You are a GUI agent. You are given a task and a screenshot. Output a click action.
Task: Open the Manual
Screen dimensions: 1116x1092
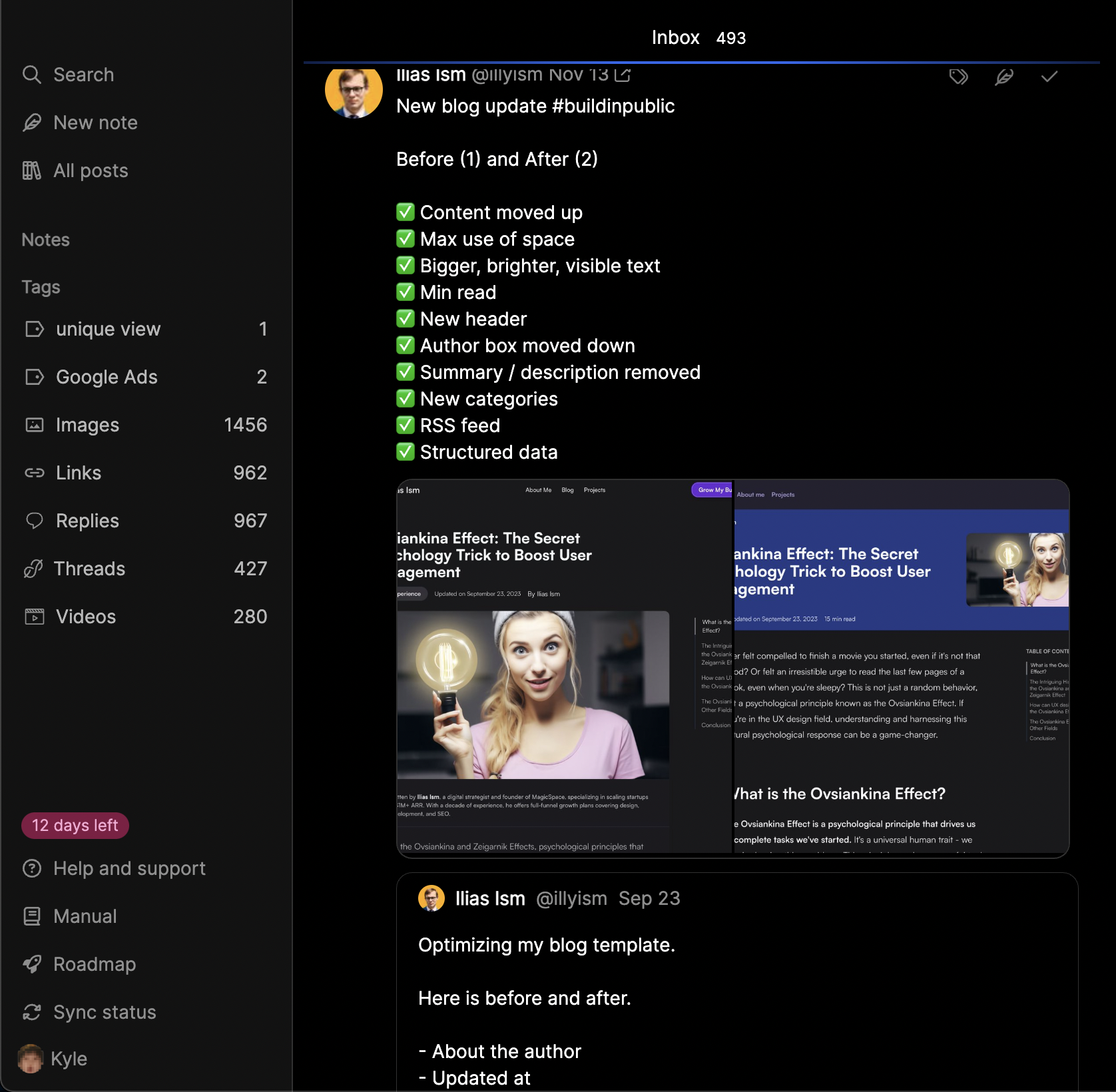coord(85,916)
